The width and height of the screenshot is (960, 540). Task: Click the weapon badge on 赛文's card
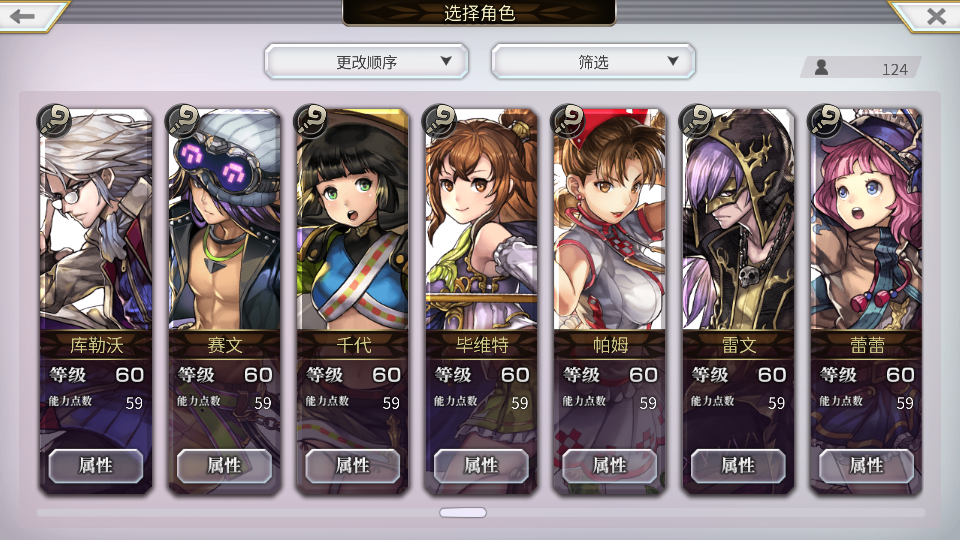point(182,121)
